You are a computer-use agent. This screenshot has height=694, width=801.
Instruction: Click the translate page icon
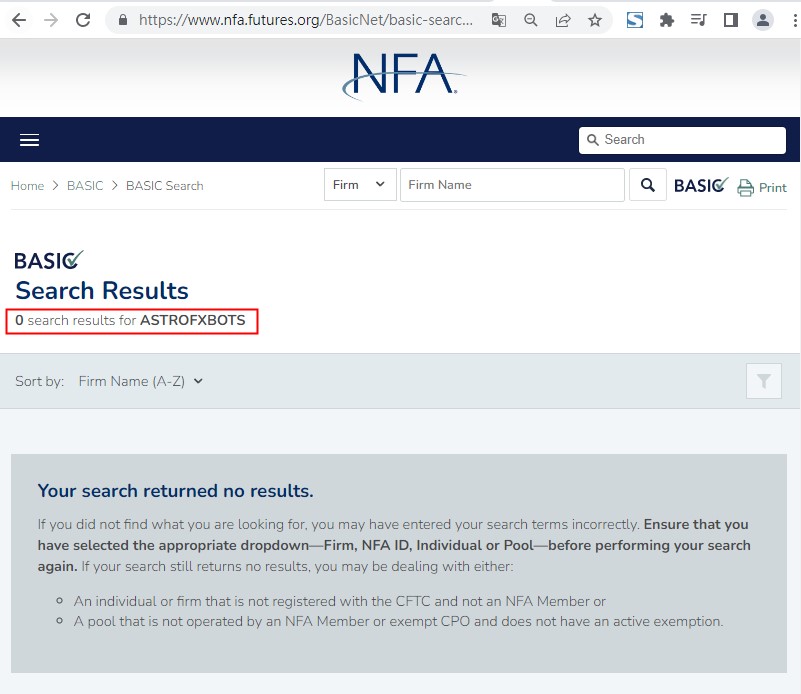tap(499, 20)
